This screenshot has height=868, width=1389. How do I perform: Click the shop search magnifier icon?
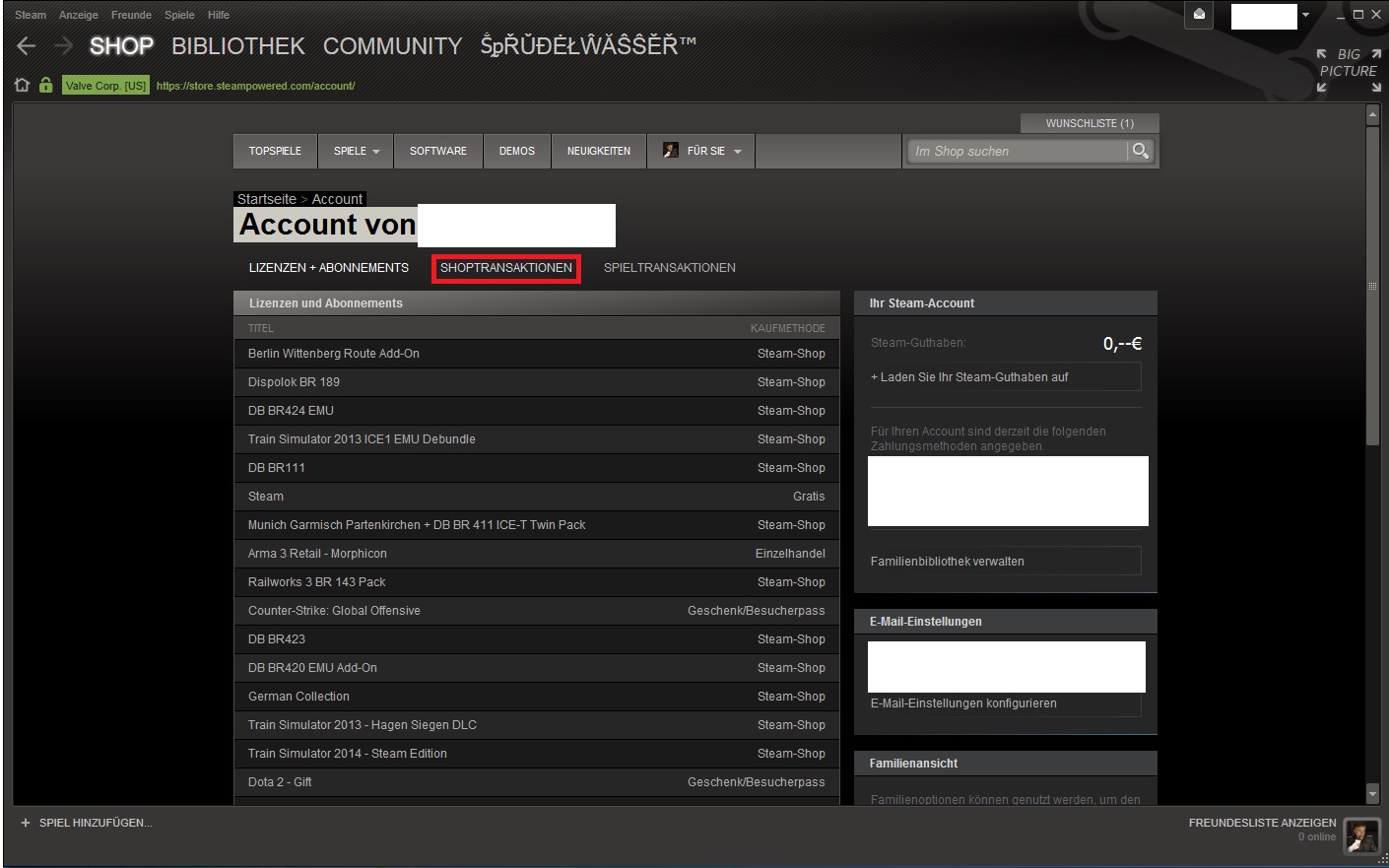(x=1141, y=151)
